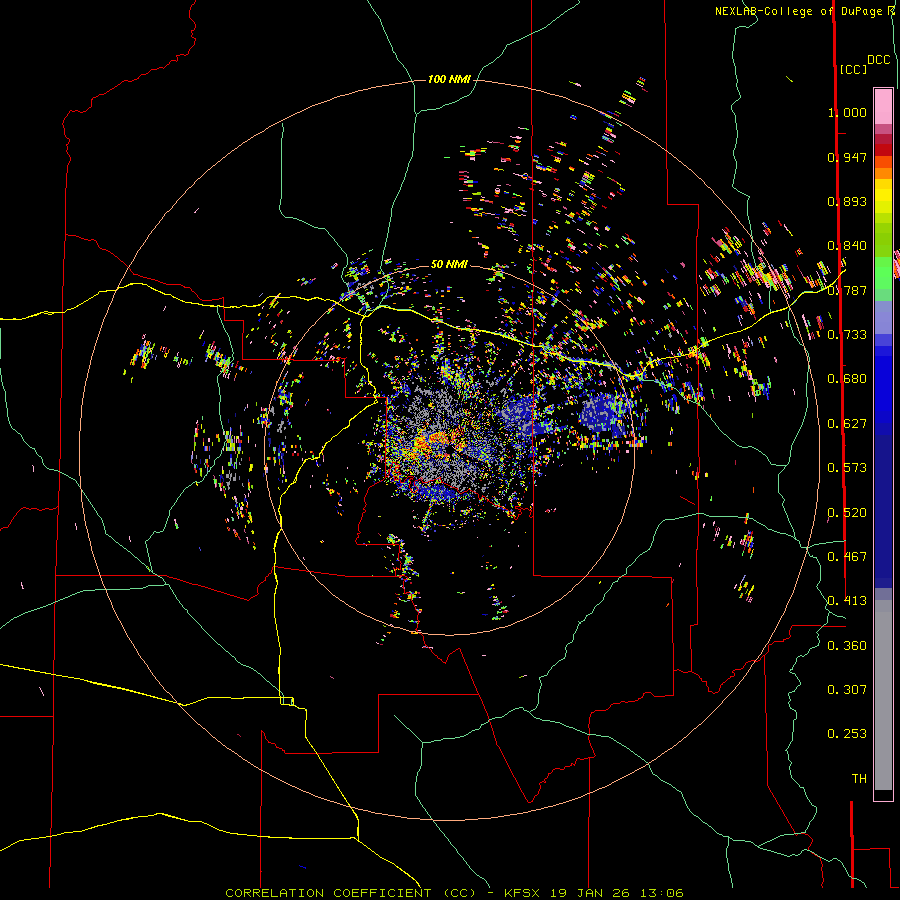Click the 0.520 color scale value

click(x=847, y=513)
